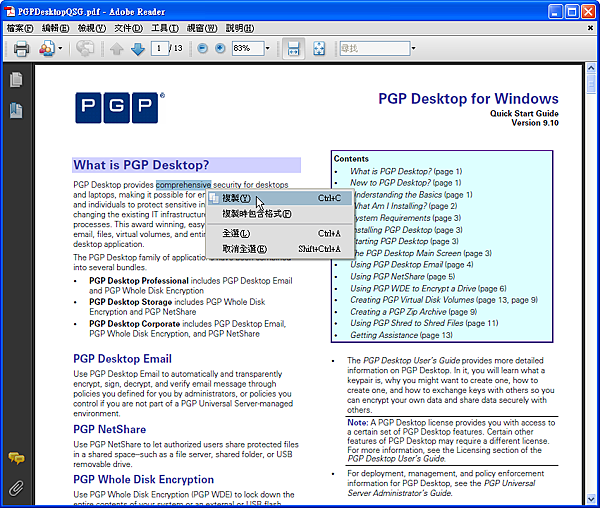Screen dimensions: 600x508
Task: Click the page number field
Action: tap(159, 48)
